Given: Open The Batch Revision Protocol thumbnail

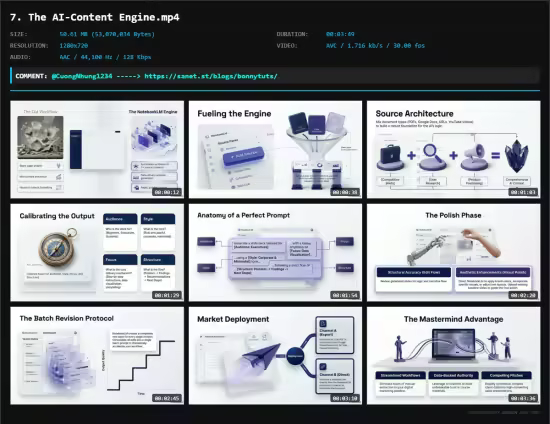Looking at the screenshot, I should click(97, 356).
